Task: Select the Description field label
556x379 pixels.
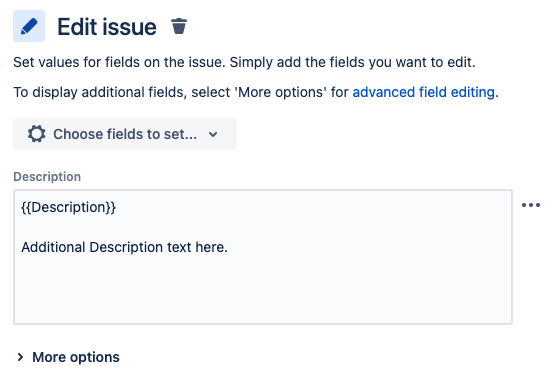Action: [47, 177]
